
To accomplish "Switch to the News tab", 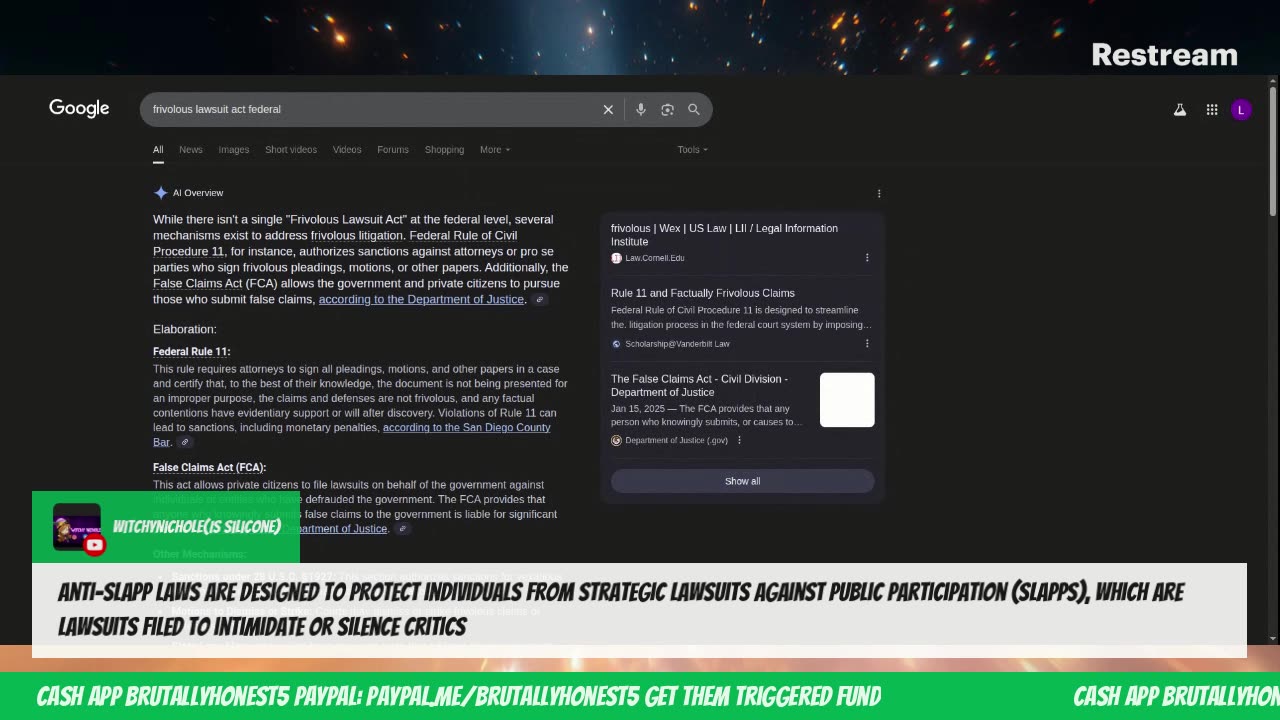I will [x=191, y=150].
